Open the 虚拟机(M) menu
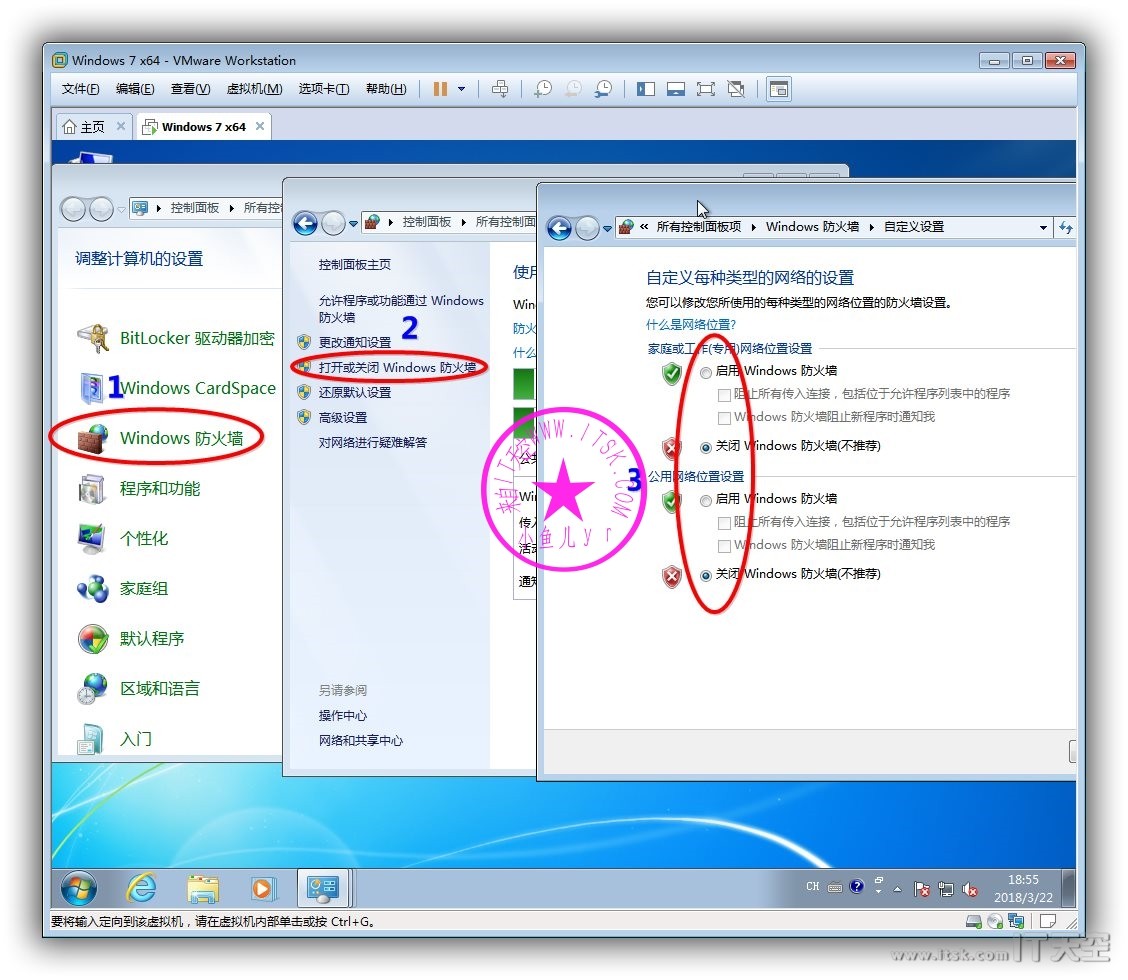1128x980 pixels. [x=254, y=89]
